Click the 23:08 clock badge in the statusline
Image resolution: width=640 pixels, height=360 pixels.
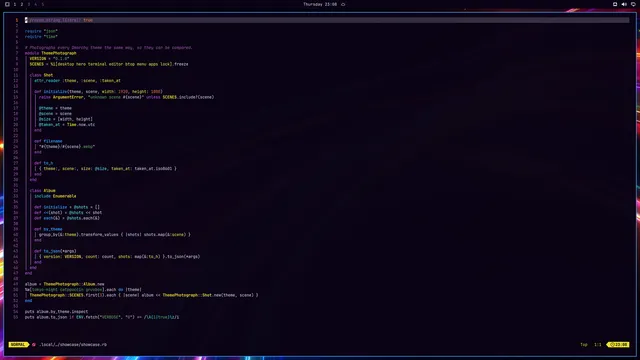click(x=619, y=344)
